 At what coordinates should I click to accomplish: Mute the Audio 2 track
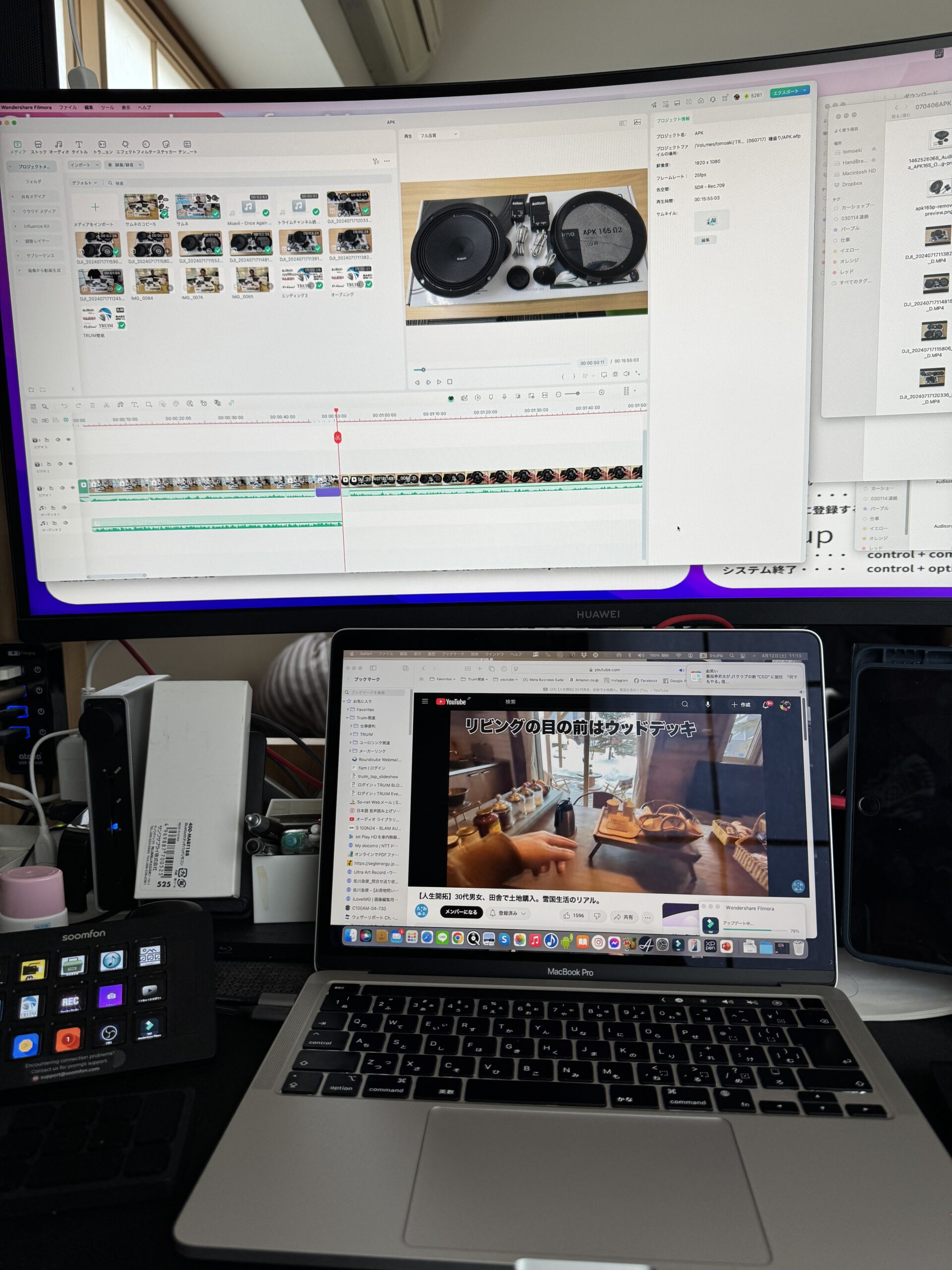65,523
